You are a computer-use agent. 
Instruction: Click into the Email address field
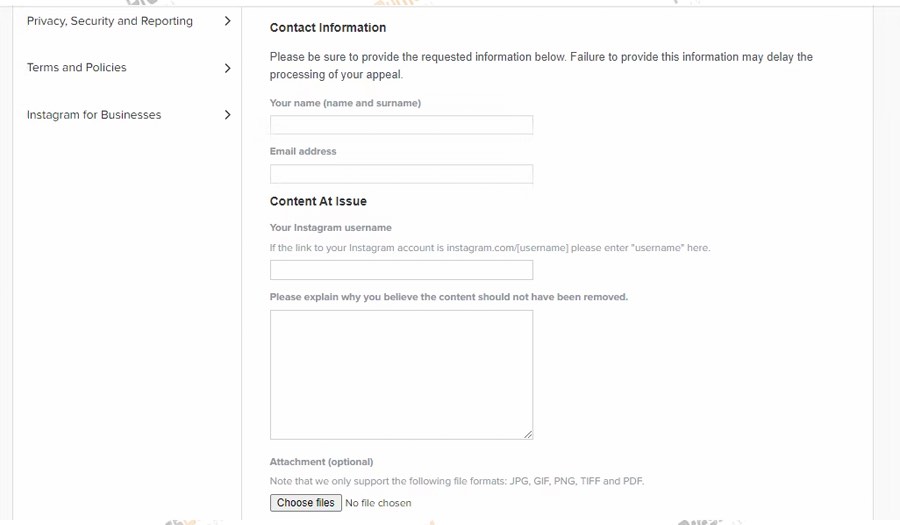click(401, 174)
